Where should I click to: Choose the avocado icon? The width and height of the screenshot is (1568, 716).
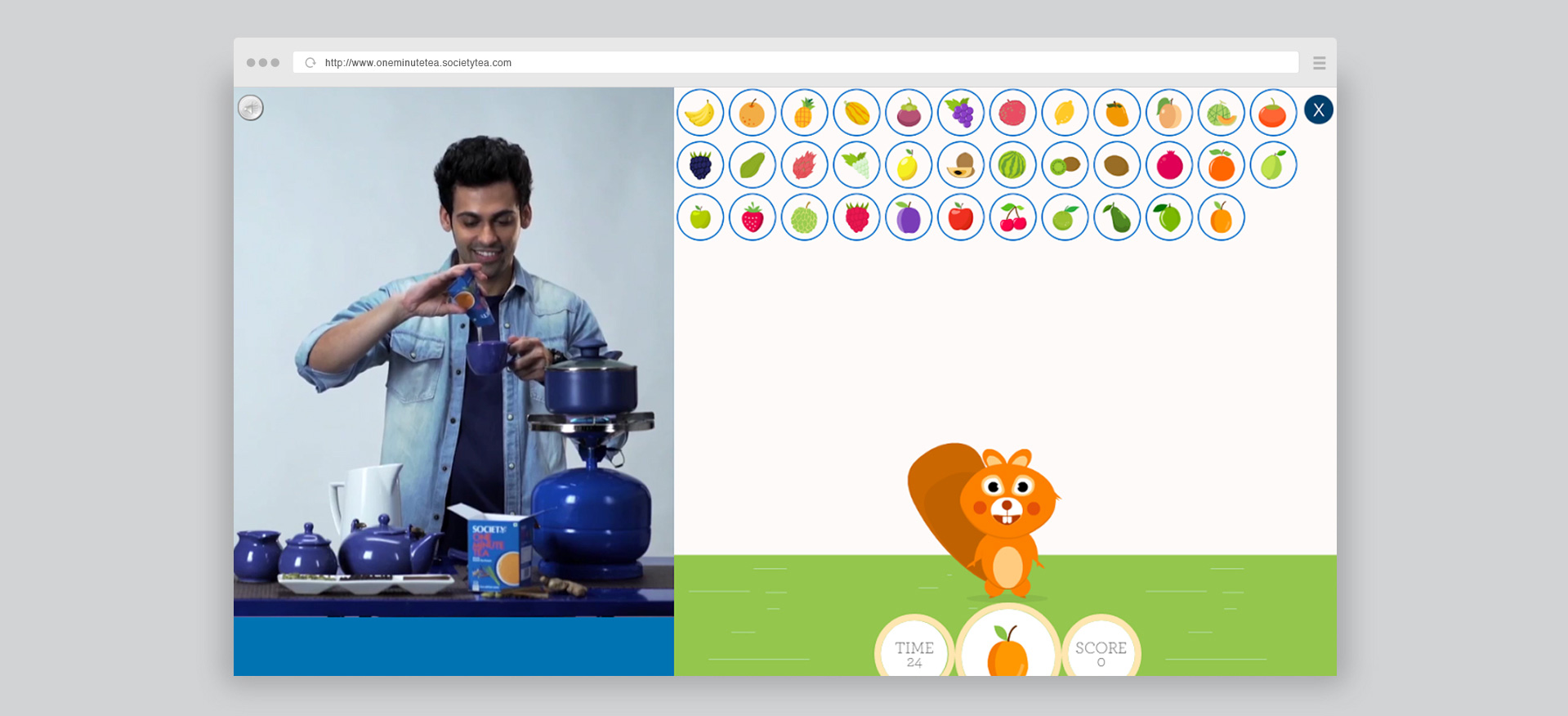pyautogui.click(x=1117, y=217)
